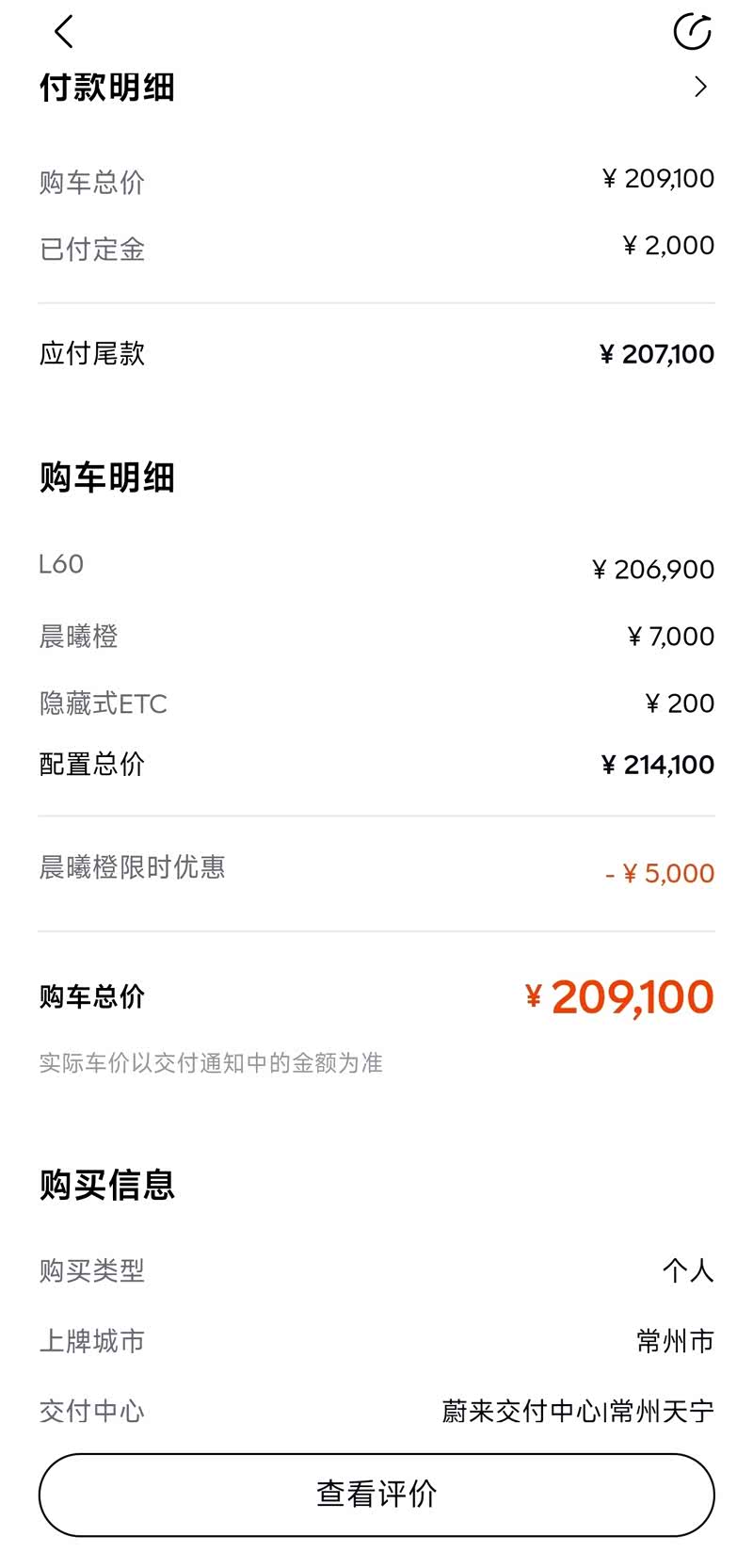This screenshot has width=753, height=1568.
Task: Tap the 应付尾款 ¥207,100 amount
Action: pos(657,354)
